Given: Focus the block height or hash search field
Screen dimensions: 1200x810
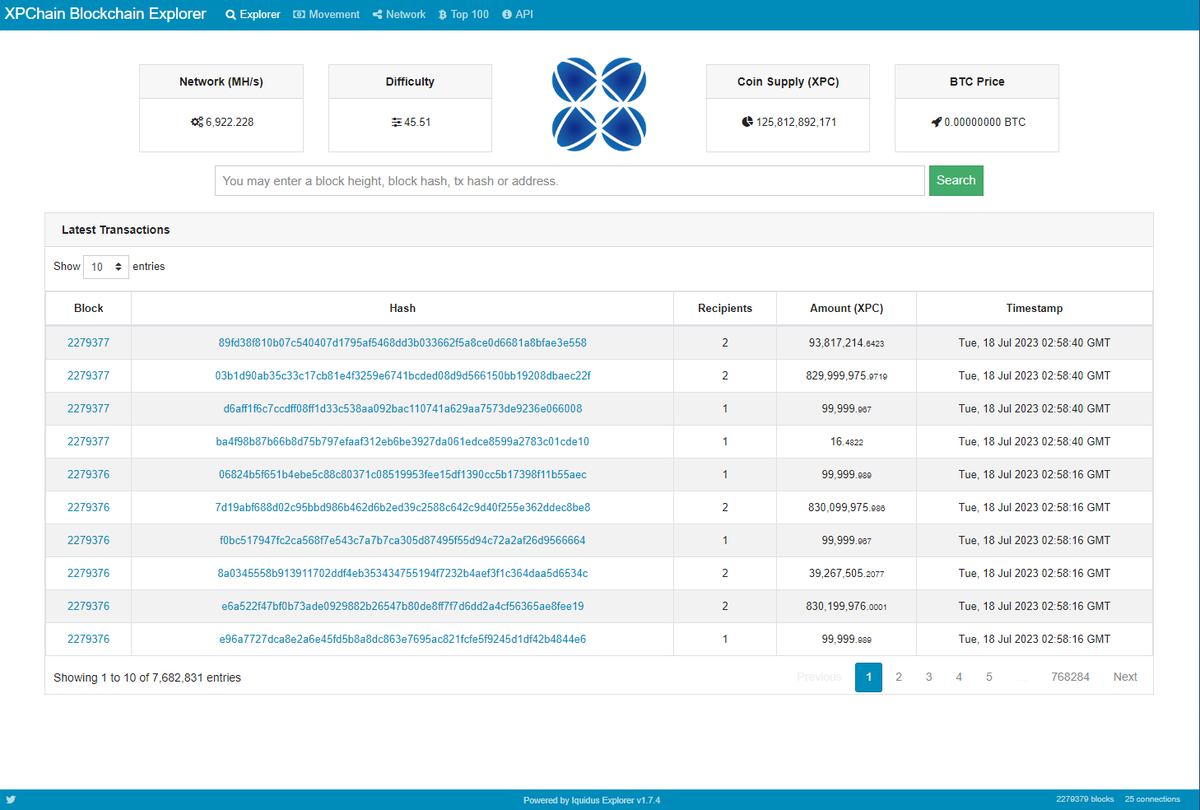Looking at the screenshot, I should coord(569,181).
